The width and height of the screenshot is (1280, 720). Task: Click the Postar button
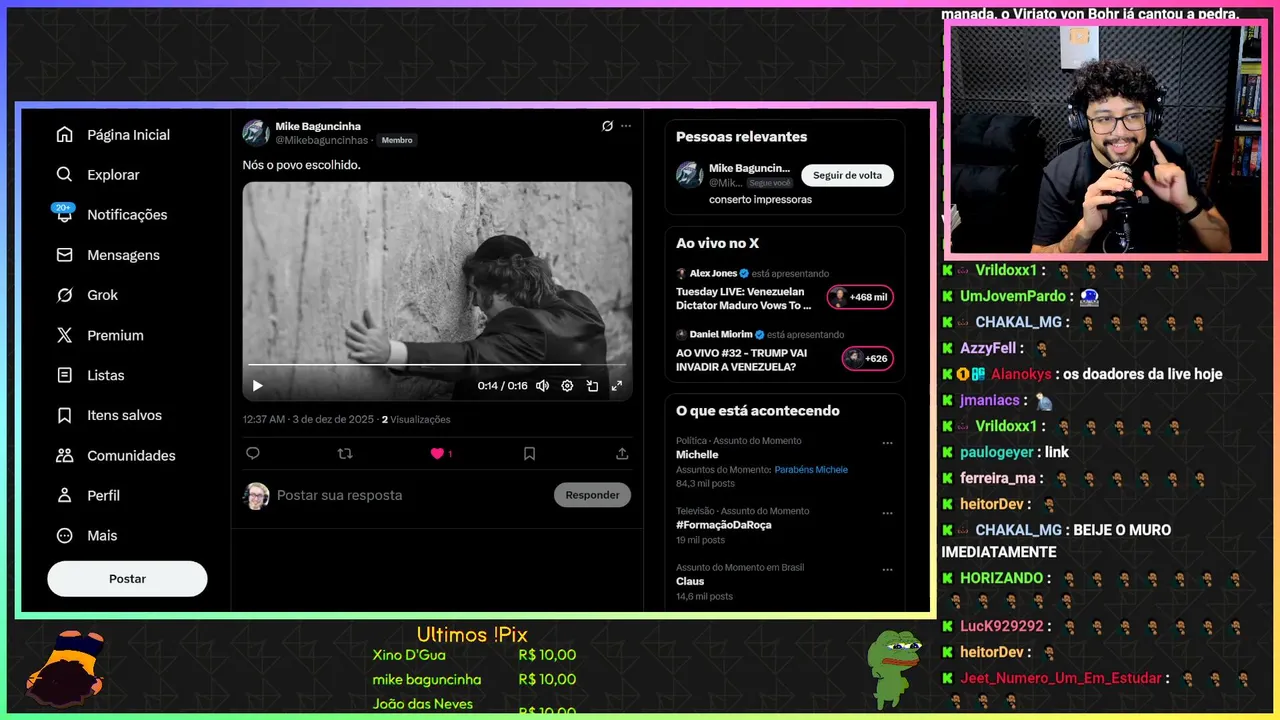click(x=127, y=579)
